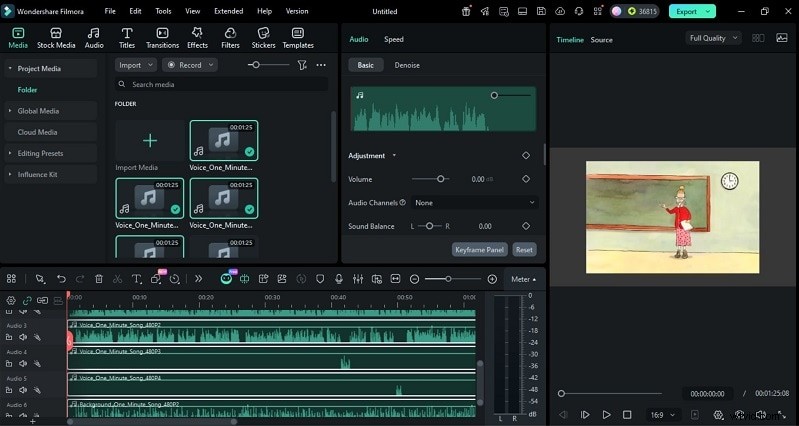Click the Delete trash icon in timeline toolbar

tap(99, 279)
